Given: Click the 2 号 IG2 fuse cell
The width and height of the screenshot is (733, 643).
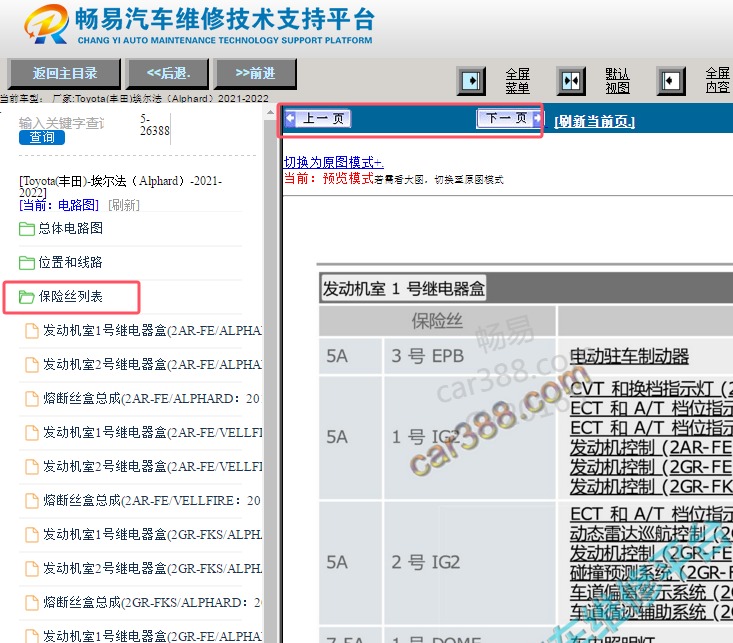Looking at the screenshot, I should pos(469,563).
